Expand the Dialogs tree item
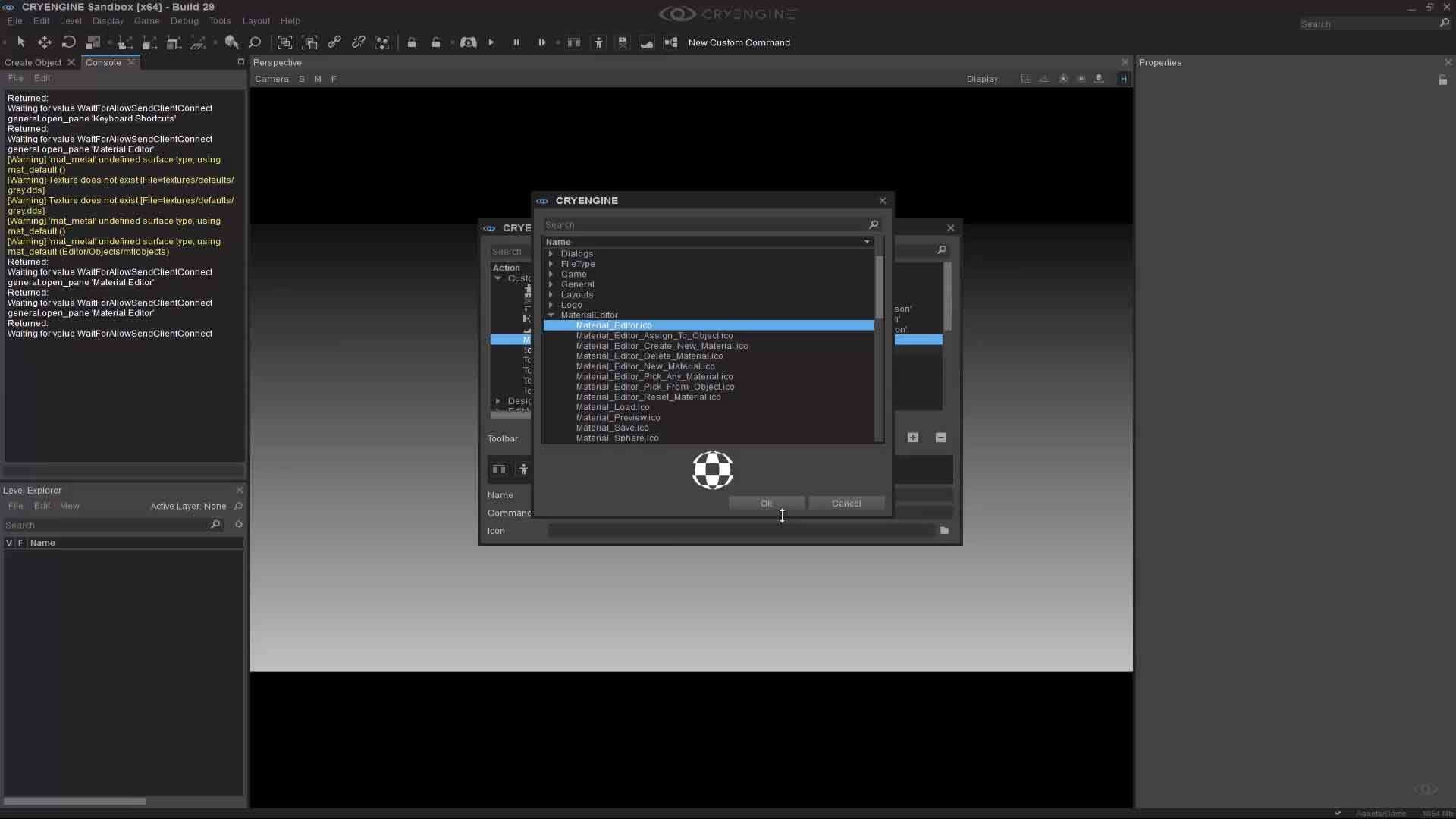Screen dimensions: 1456x819 click(551, 253)
